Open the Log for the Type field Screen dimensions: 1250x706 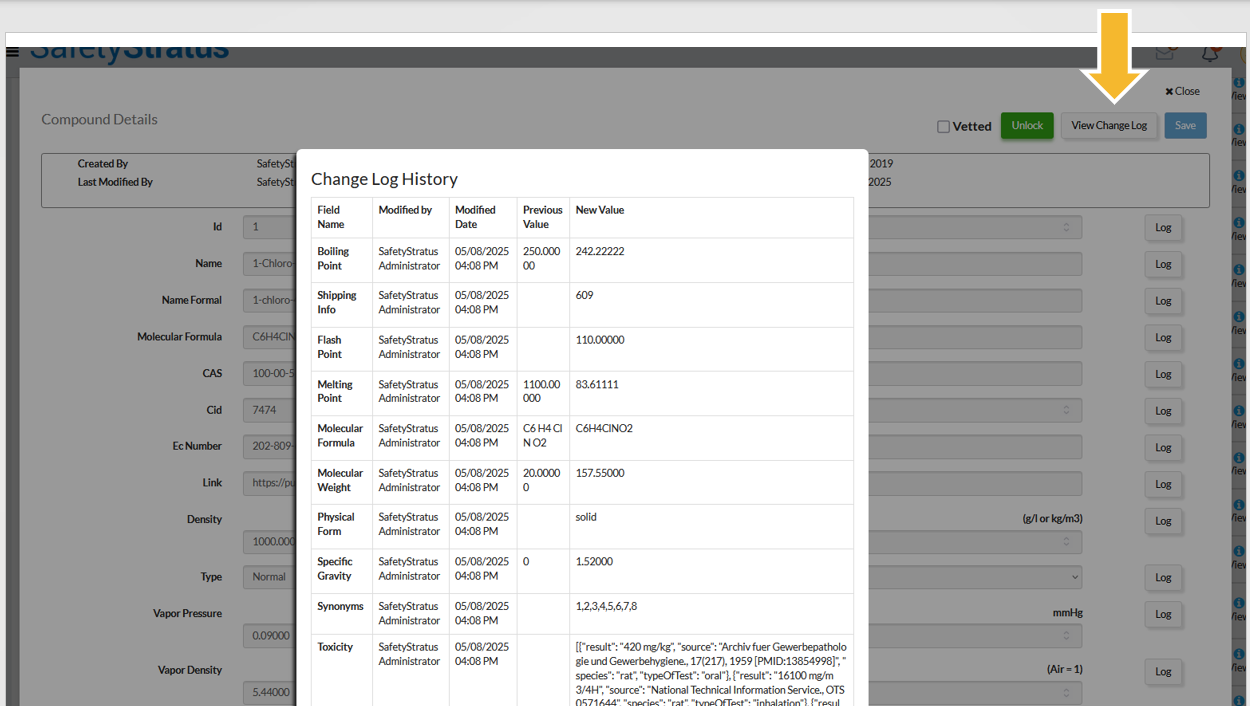1163,578
